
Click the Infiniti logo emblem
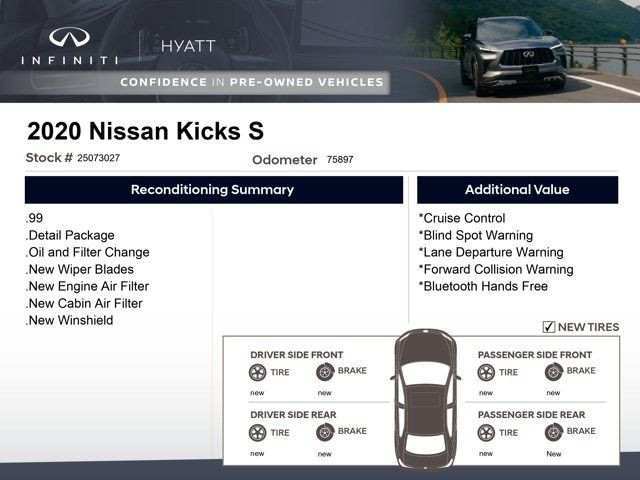(69, 37)
